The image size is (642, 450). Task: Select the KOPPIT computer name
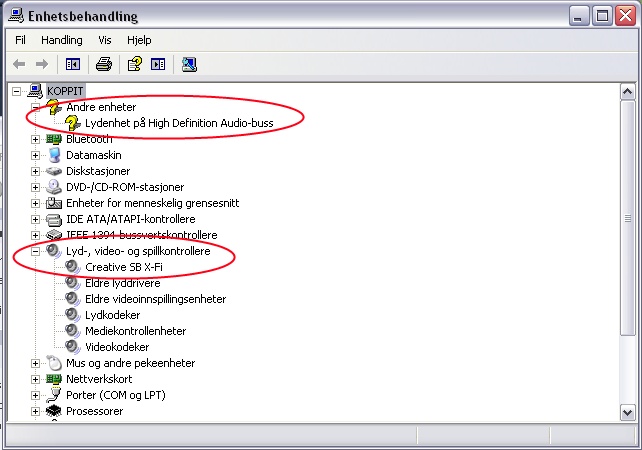point(65,91)
